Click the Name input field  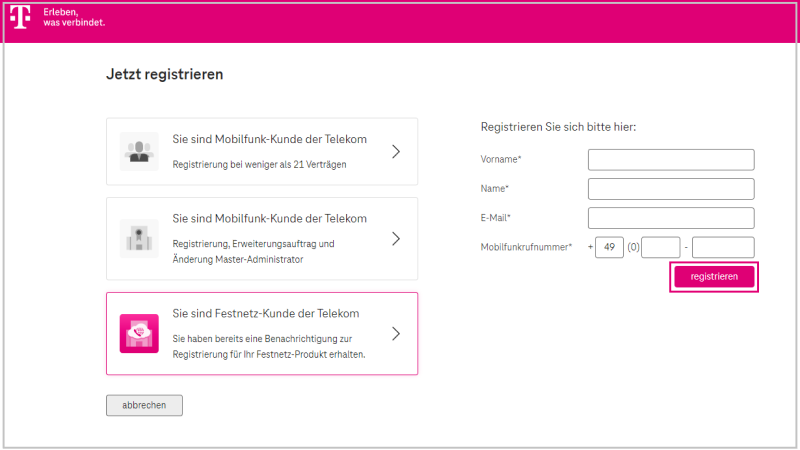(671, 189)
